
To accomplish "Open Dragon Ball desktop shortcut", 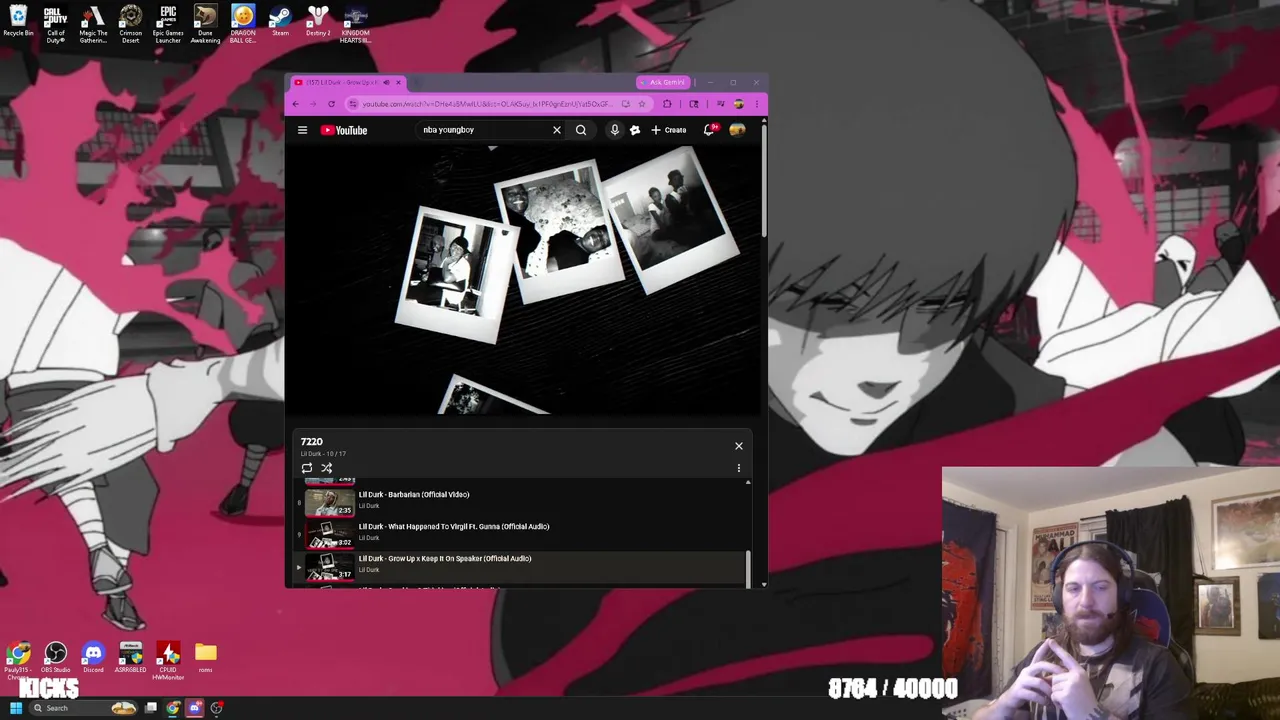I will (243, 24).
